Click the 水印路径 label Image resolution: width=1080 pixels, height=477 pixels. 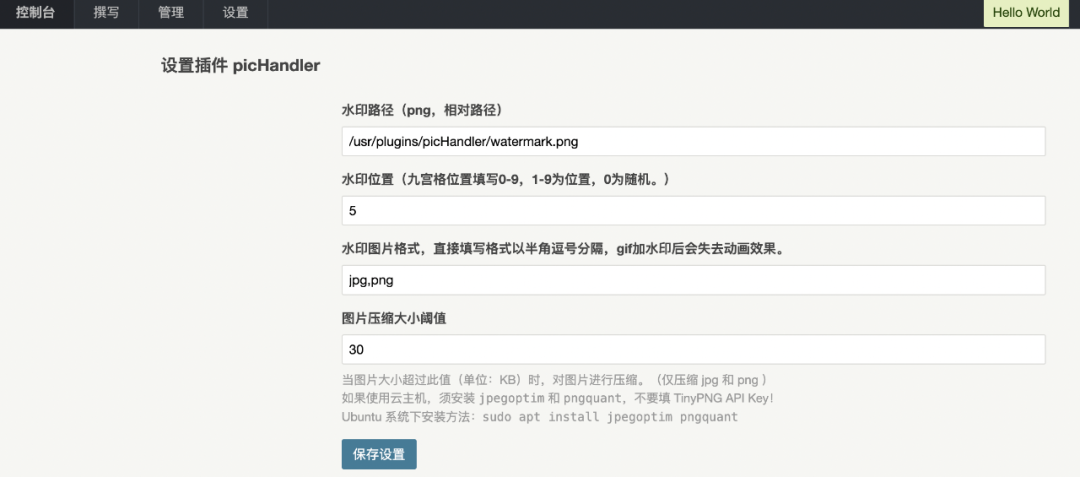point(422,110)
